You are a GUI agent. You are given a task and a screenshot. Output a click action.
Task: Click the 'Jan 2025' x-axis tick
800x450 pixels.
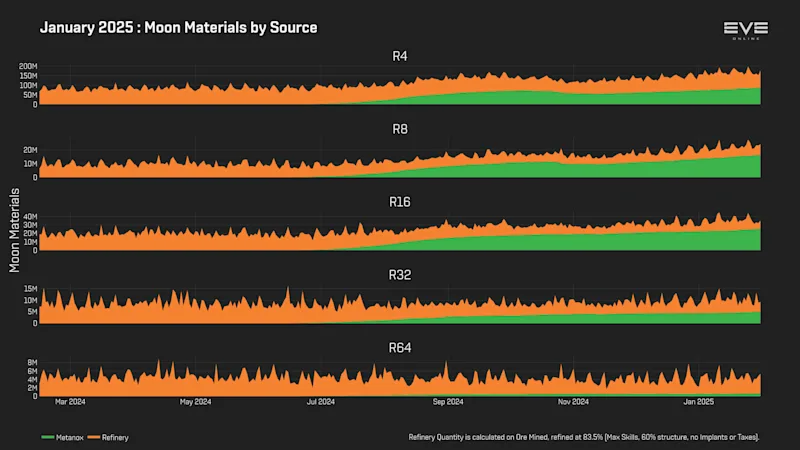click(698, 402)
